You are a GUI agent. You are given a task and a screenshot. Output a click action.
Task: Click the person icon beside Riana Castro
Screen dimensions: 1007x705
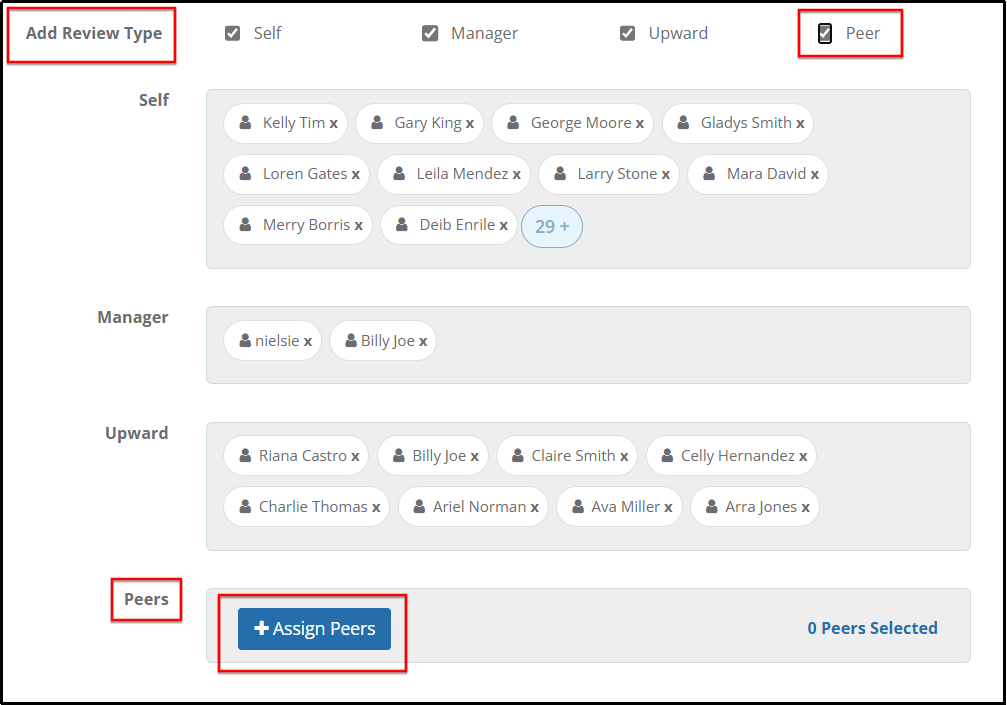pos(245,455)
